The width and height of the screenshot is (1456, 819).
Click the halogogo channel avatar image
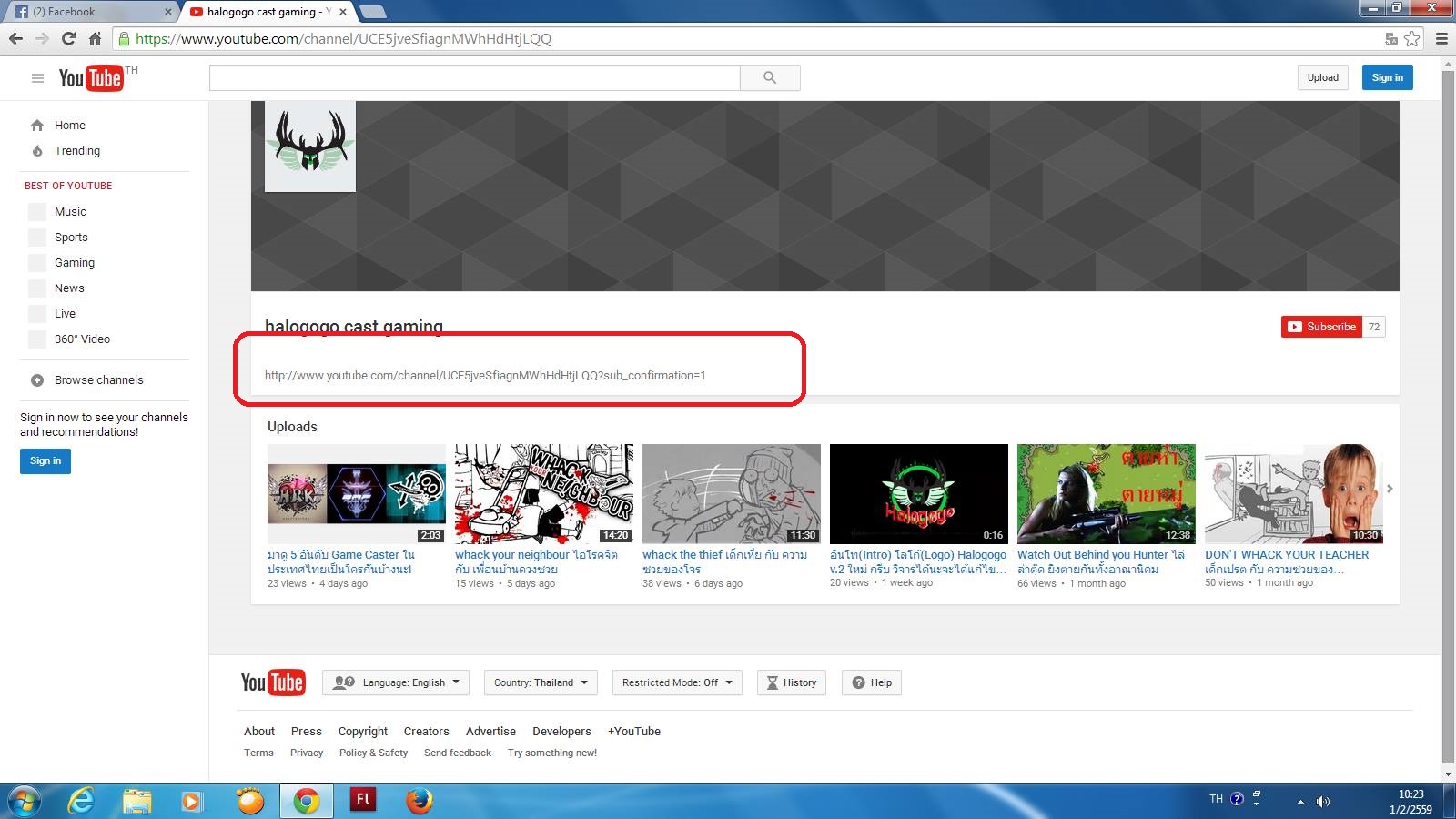coord(310,147)
